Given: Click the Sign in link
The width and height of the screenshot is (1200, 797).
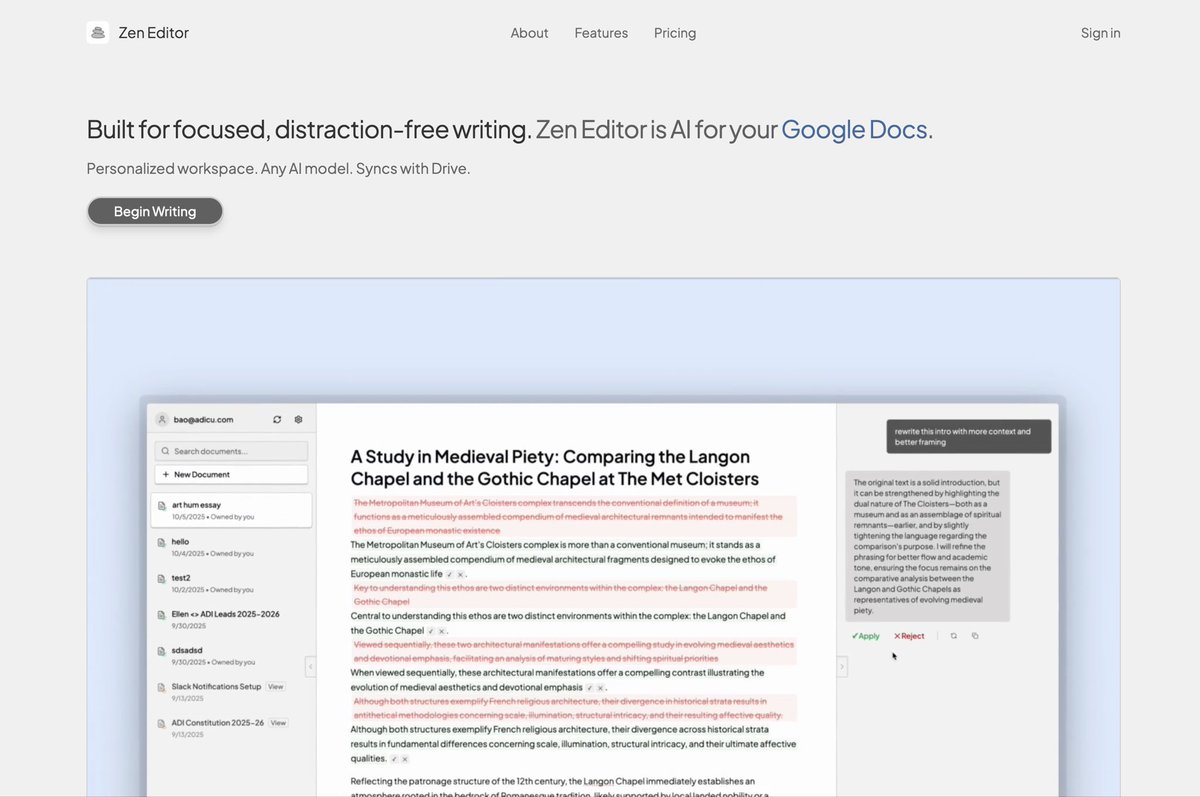Looking at the screenshot, I should click(1100, 33).
